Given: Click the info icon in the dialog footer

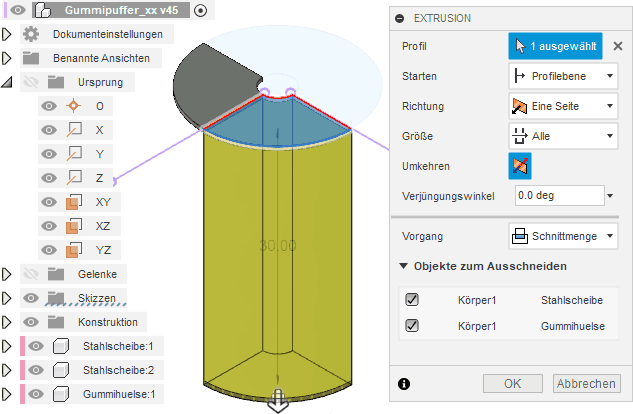Looking at the screenshot, I should click(x=404, y=384).
